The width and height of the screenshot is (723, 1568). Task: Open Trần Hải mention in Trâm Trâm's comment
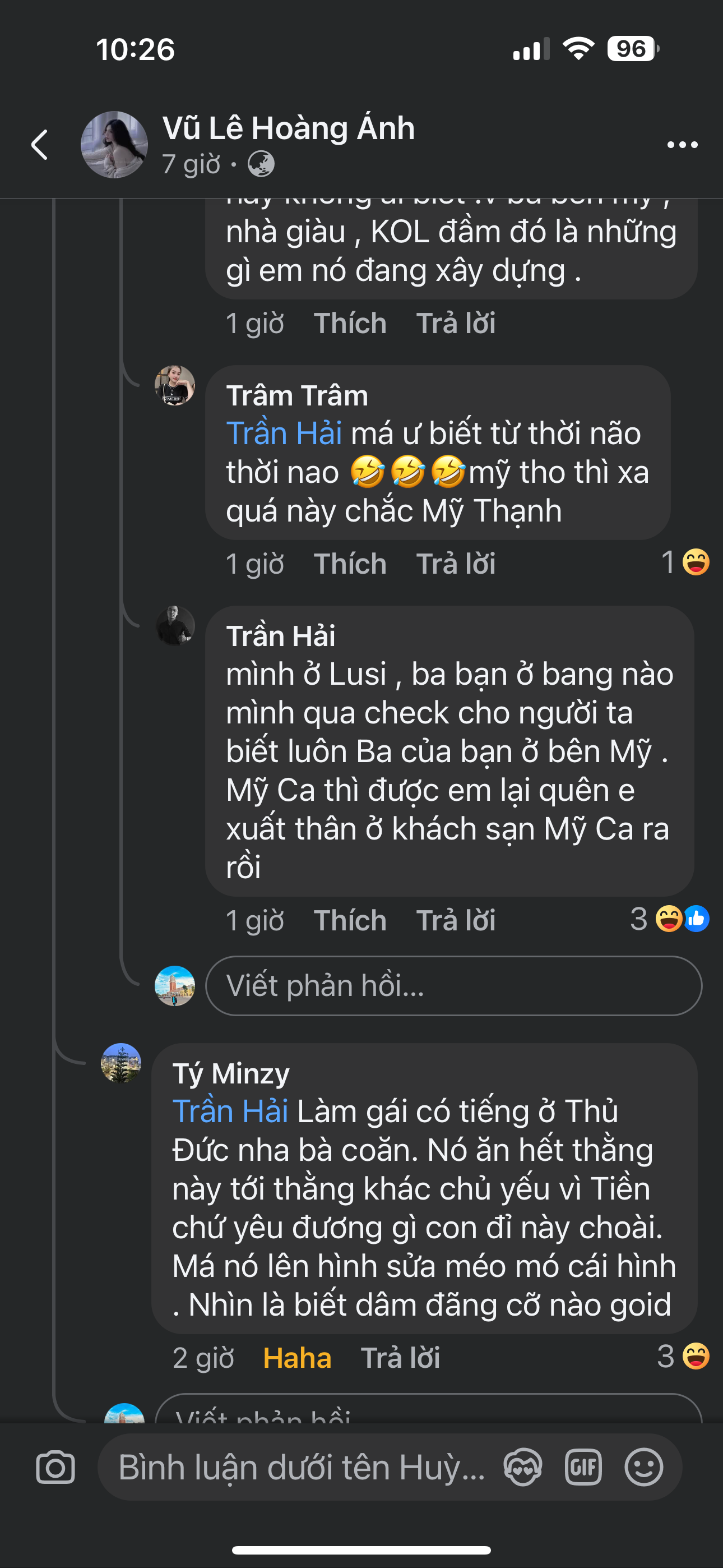(x=284, y=434)
